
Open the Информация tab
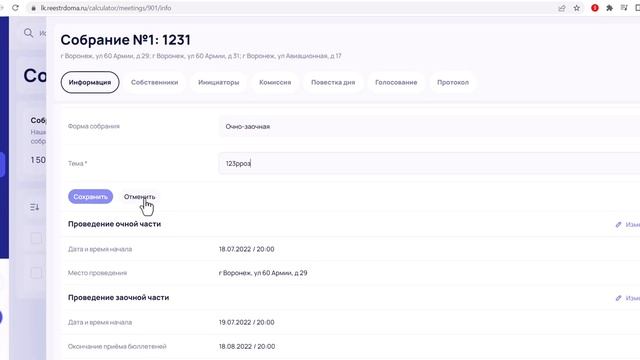90,82
